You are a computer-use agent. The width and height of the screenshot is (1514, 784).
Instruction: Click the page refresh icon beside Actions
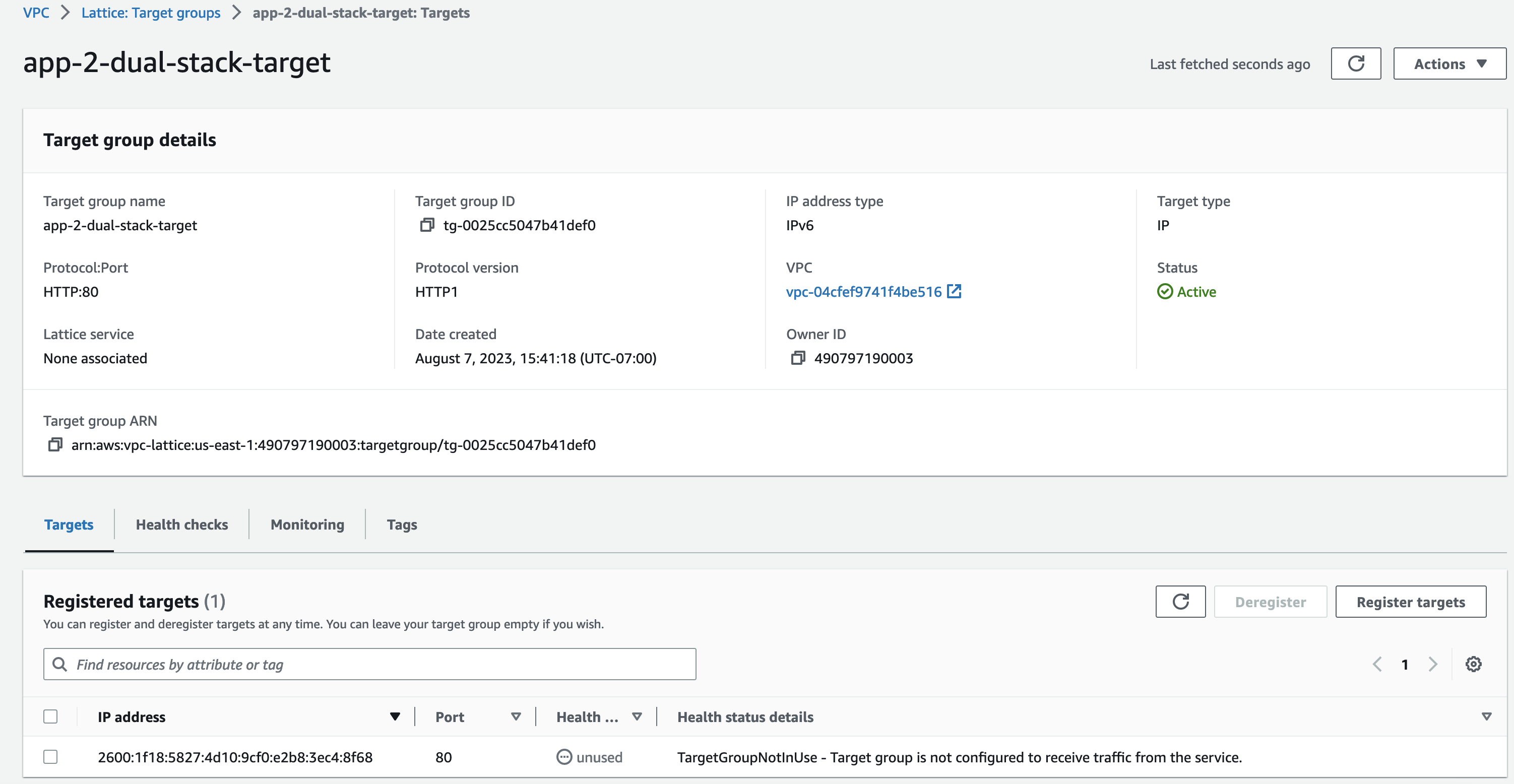pos(1355,63)
